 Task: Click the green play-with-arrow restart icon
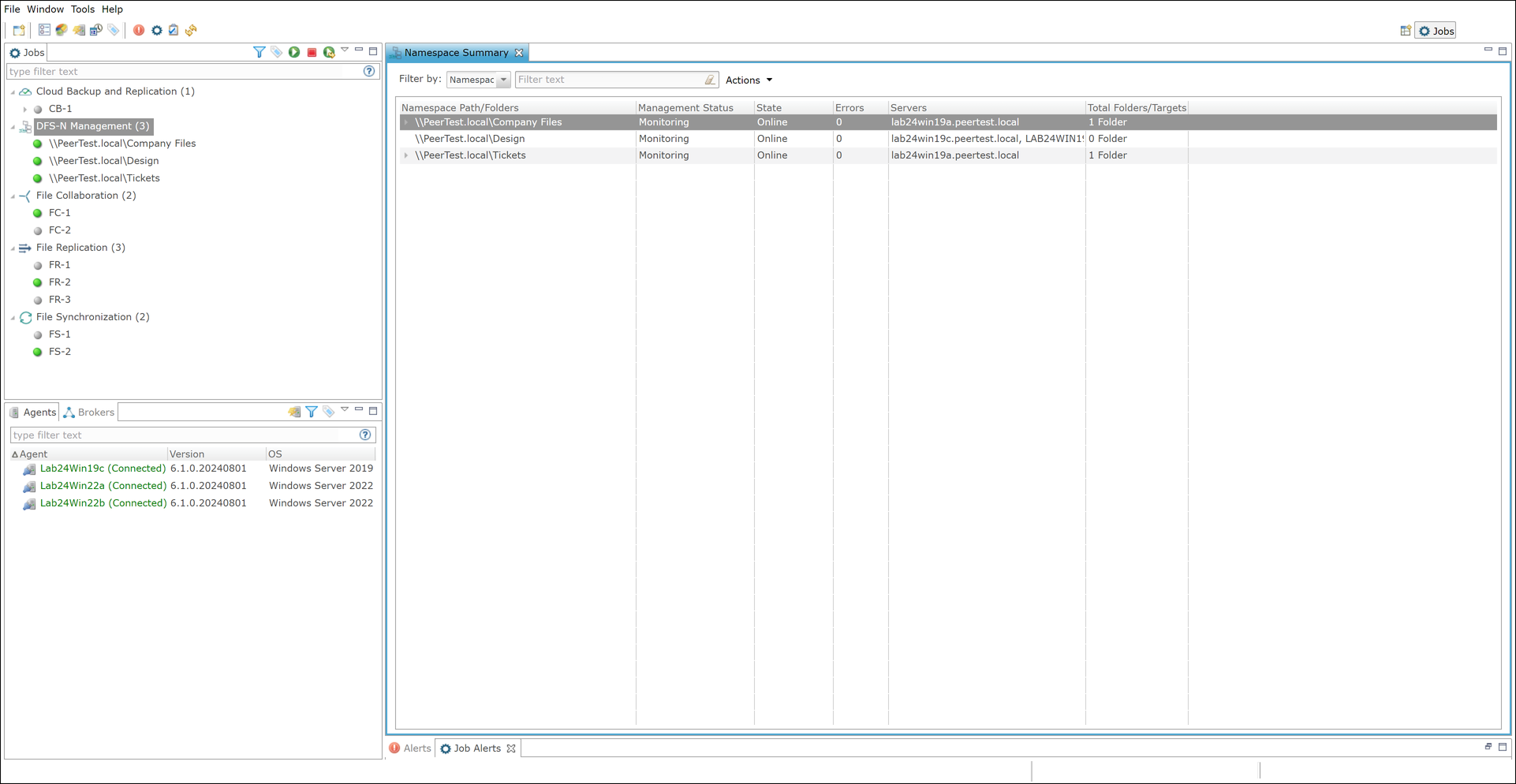[329, 52]
